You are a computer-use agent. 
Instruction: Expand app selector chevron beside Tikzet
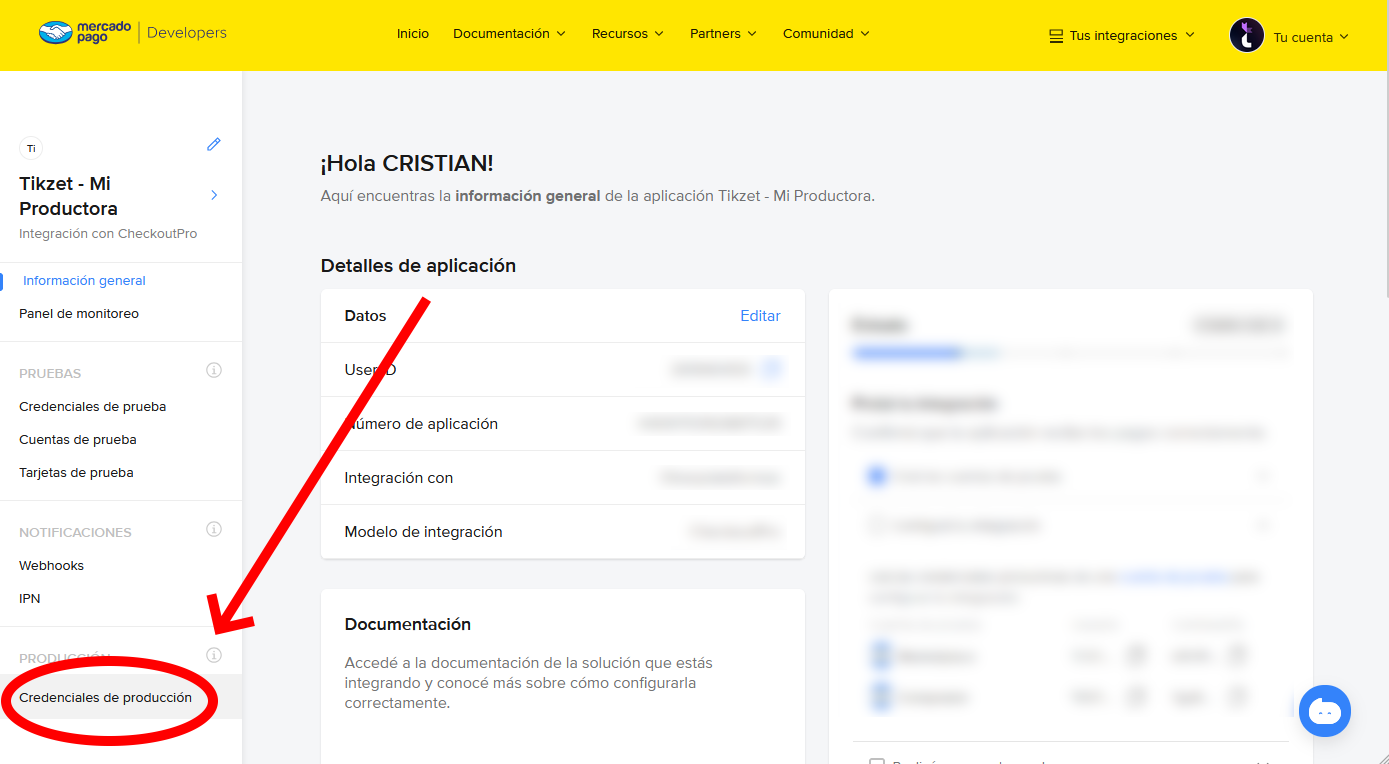tap(214, 195)
